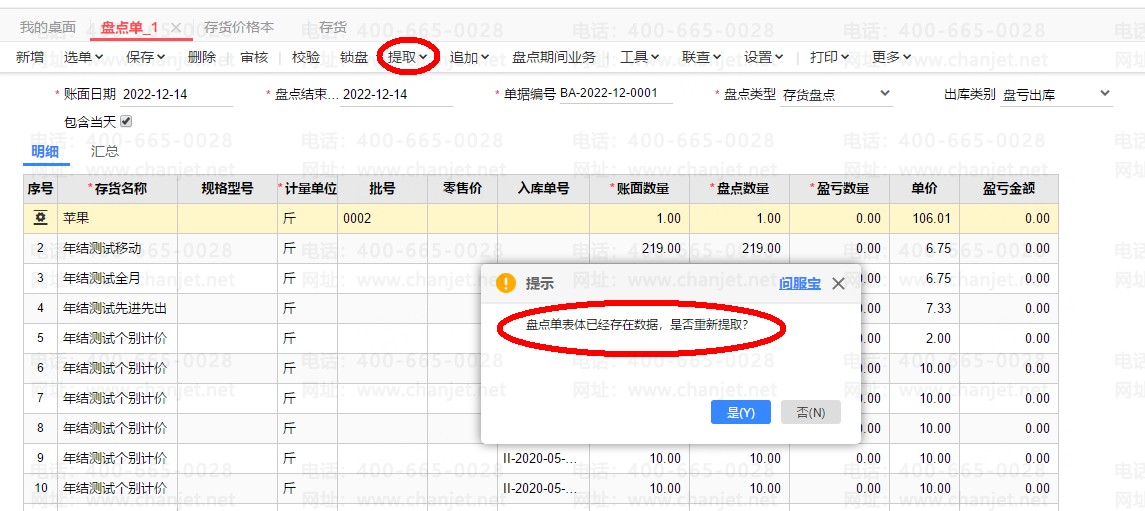1145x511 pixels.
Task: Expand the 联查 dropdown
Action: pos(701,57)
